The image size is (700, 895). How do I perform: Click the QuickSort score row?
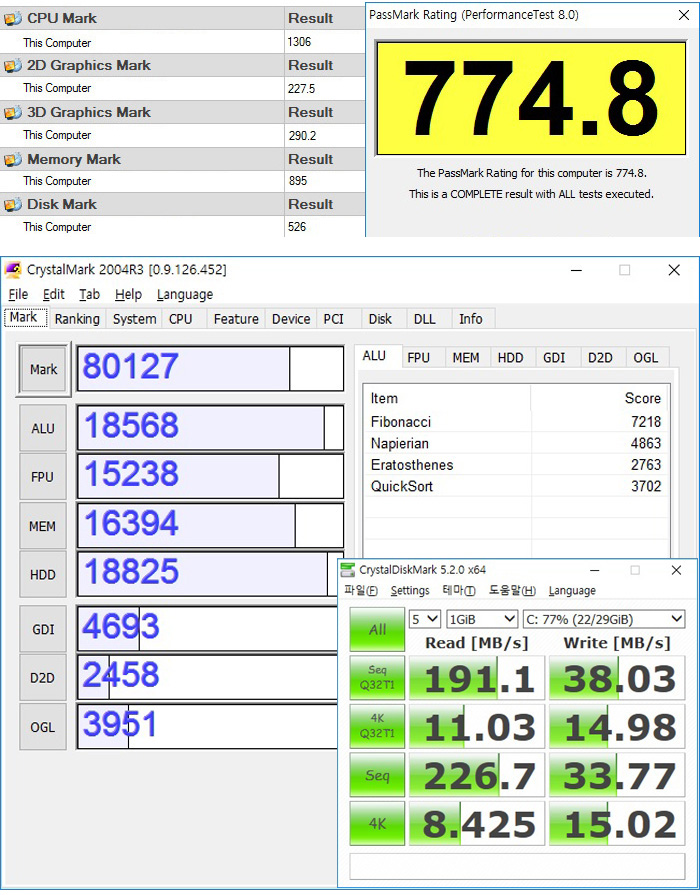pyautogui.click(x=516, y=486)
